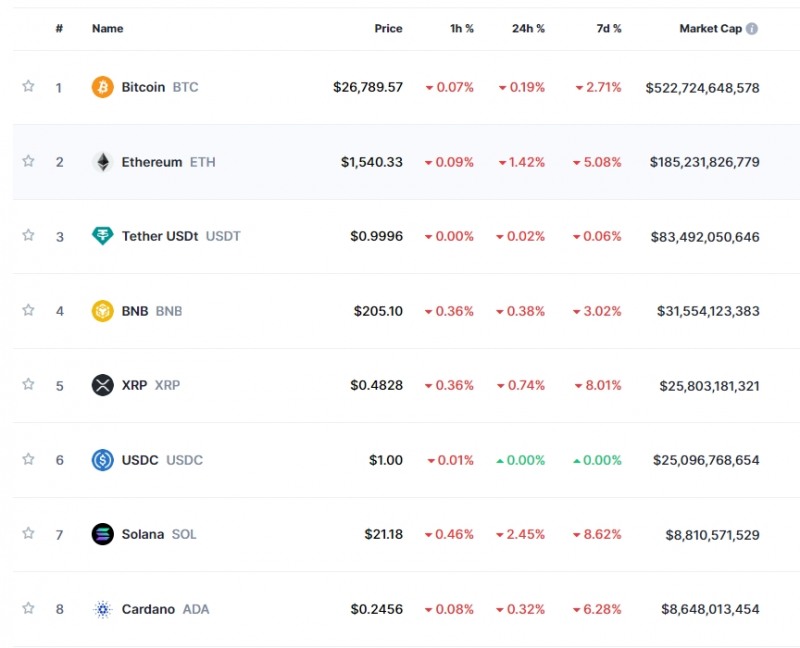800x648 pixels.
Task: Click the Tether USDt logo icon
Action: tap(103, 236)
